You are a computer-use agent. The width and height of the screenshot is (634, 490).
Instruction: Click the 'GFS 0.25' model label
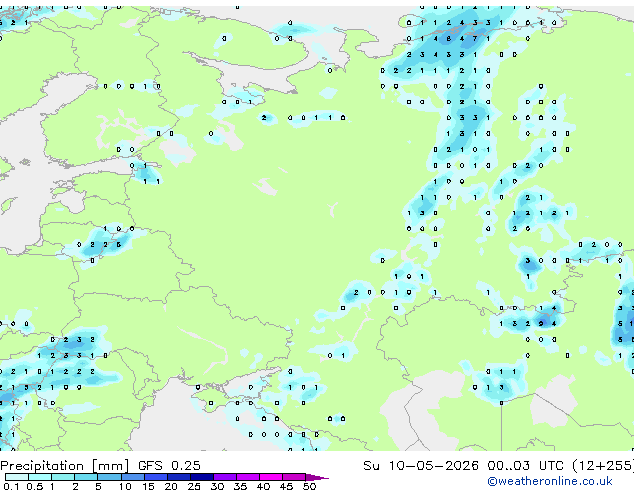(169, 466)
